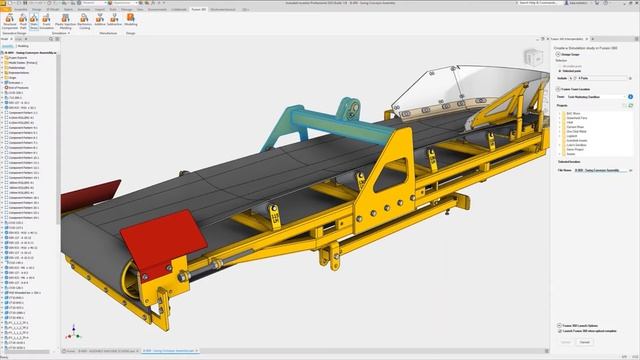640x360 pixels.
Task: Open the Subtractive manufacturing tool
Action: (x=114, y=20)
